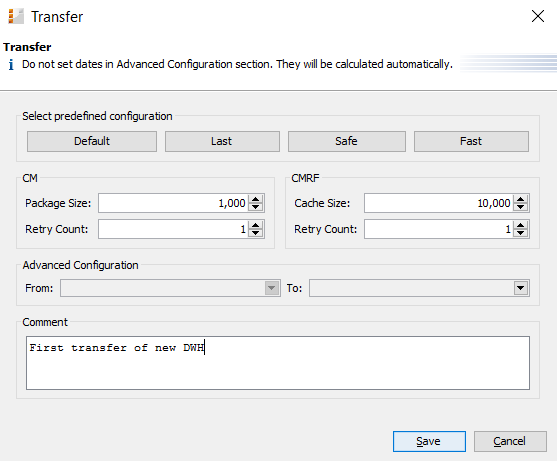Choose the Safe predefined configuration
This screenshot has height=461, width=557.
click(347, 141)
